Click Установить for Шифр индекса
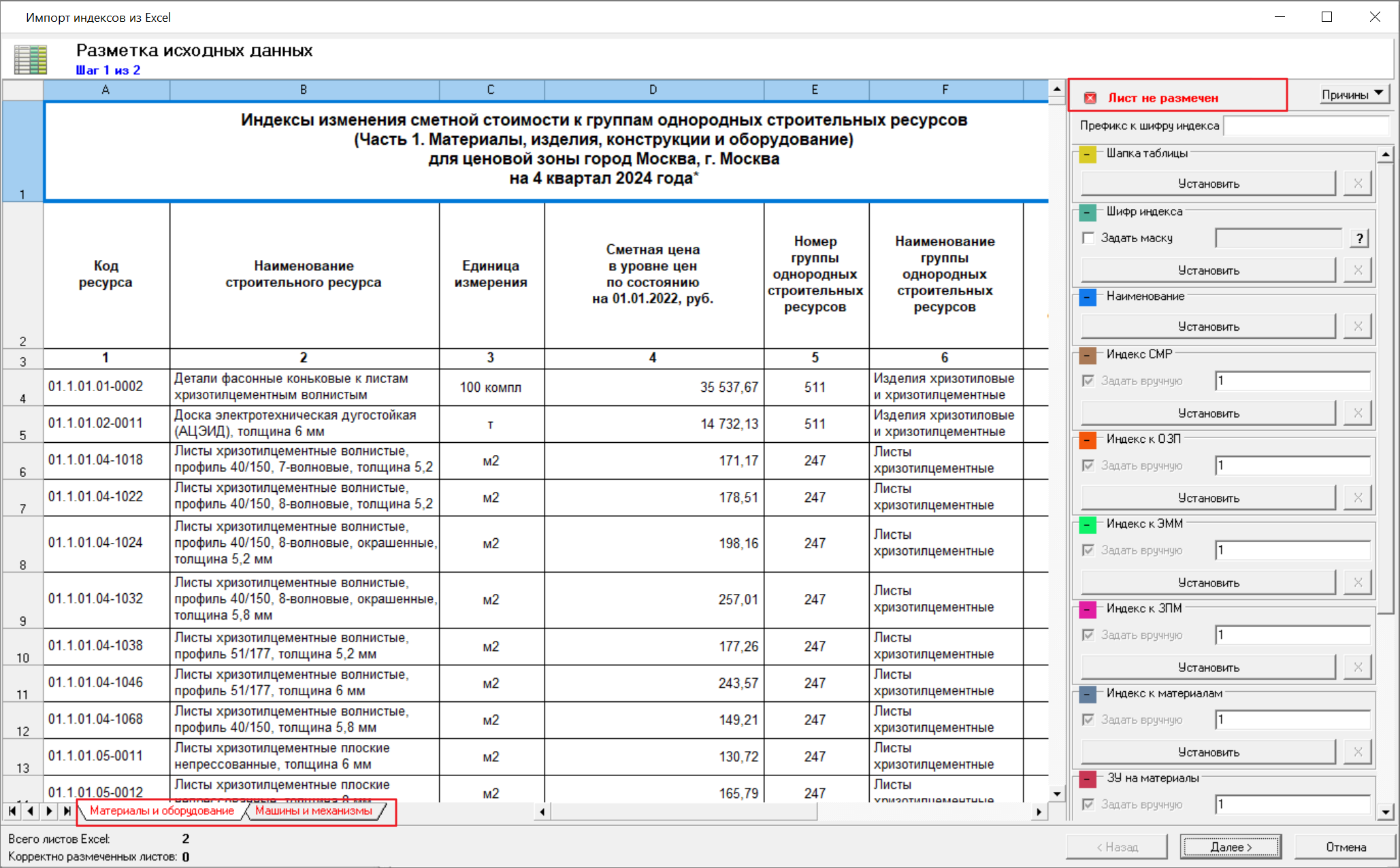The image size is (1400, 868). coord(1209,270)
